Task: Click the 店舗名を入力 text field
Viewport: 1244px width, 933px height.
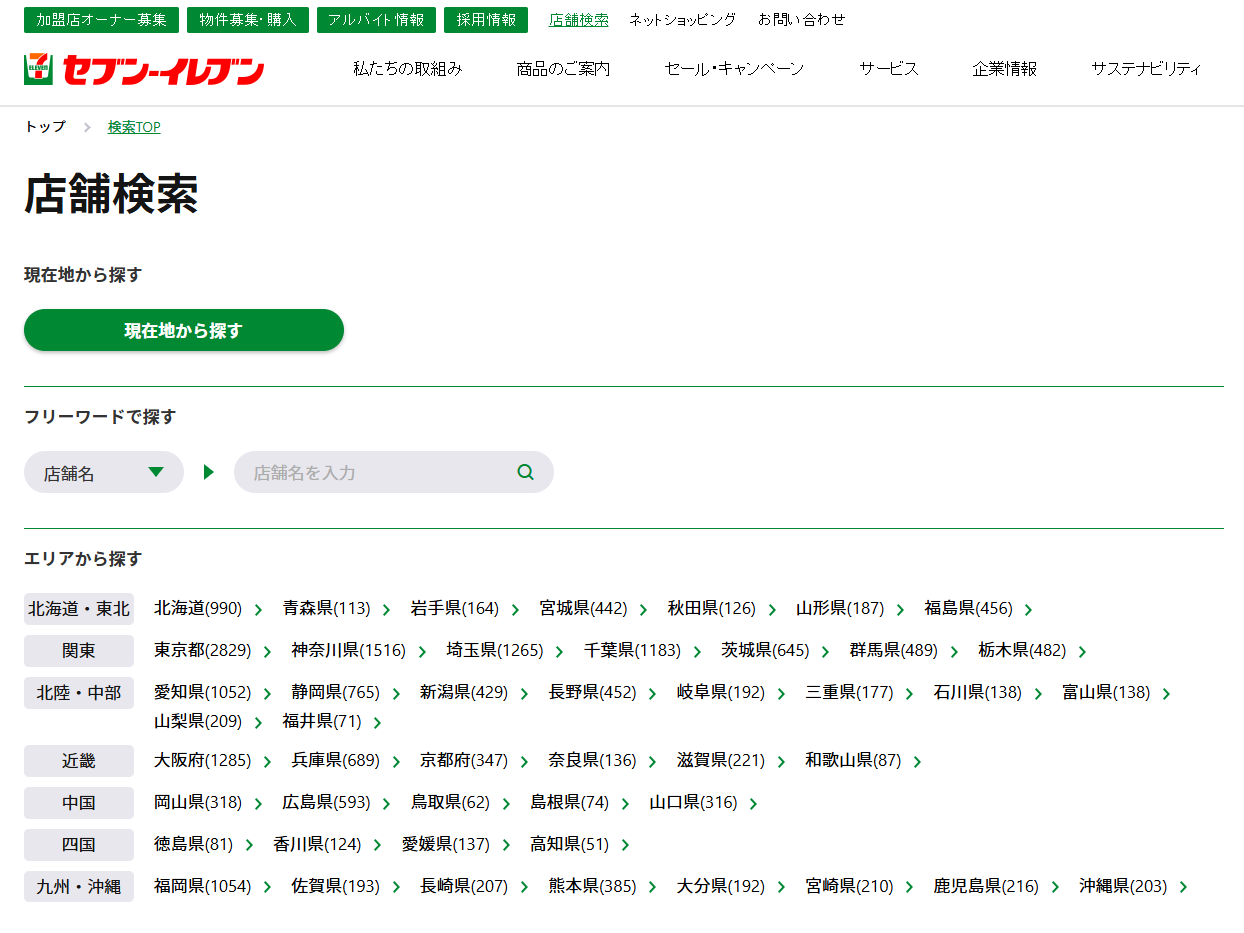Action: [x=394, y=472]
